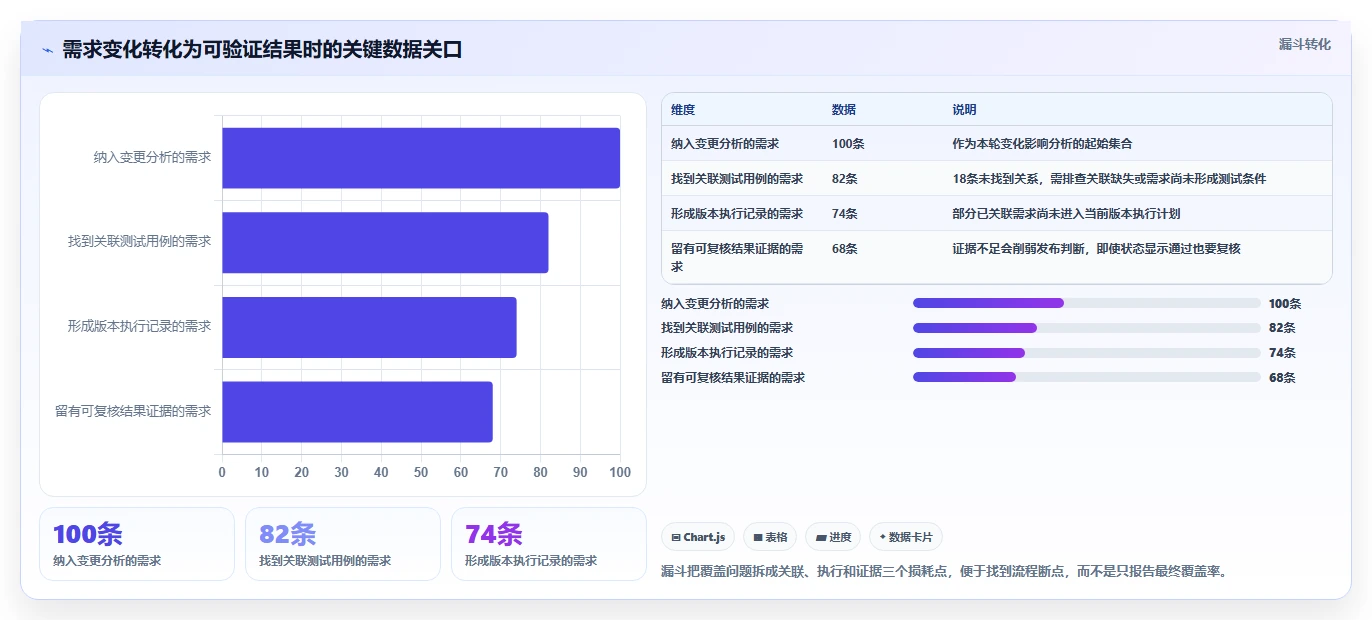Click the 68条 value in the table
The height and width of the screenshot is (620, 1372).
coord(845,249)
